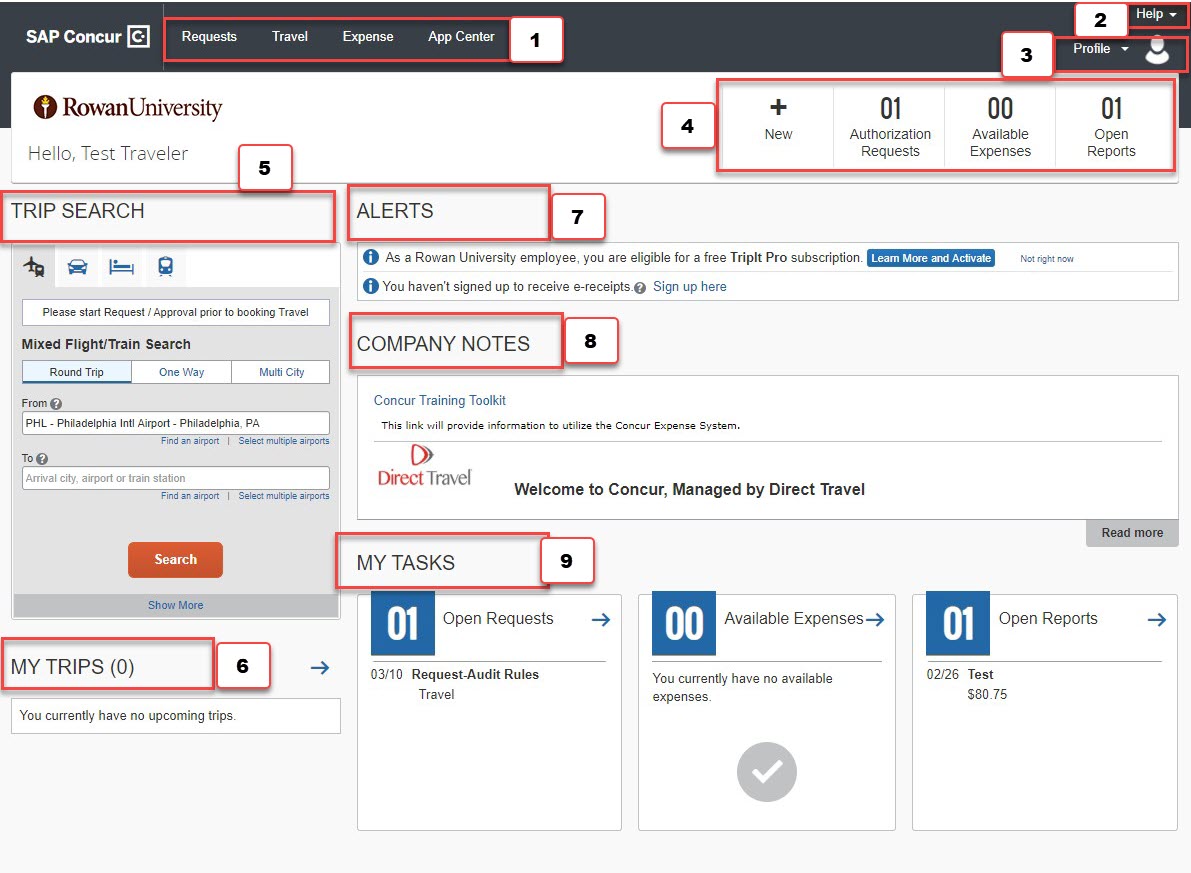Go to the App Center menu
Screen dimensions: 1191x873
[461, 37]
